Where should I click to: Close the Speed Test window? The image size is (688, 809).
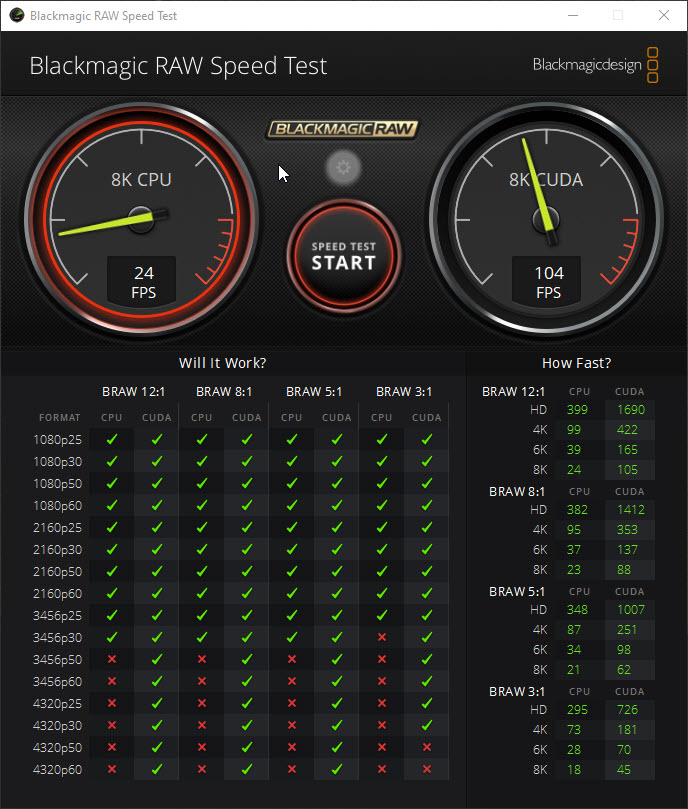(664, 15)
